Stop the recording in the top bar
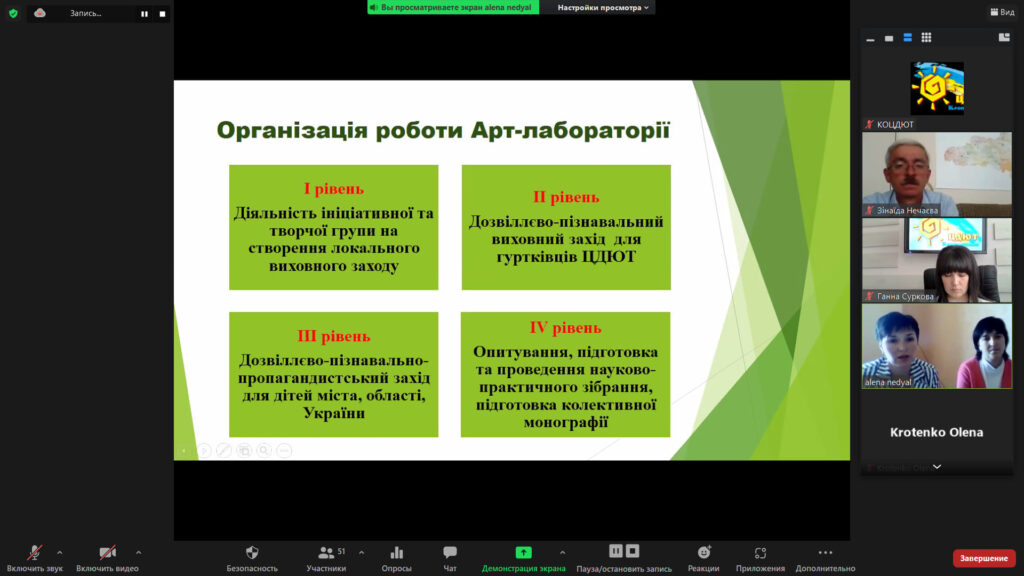The image size is (1024, 576). pos(162,14)
